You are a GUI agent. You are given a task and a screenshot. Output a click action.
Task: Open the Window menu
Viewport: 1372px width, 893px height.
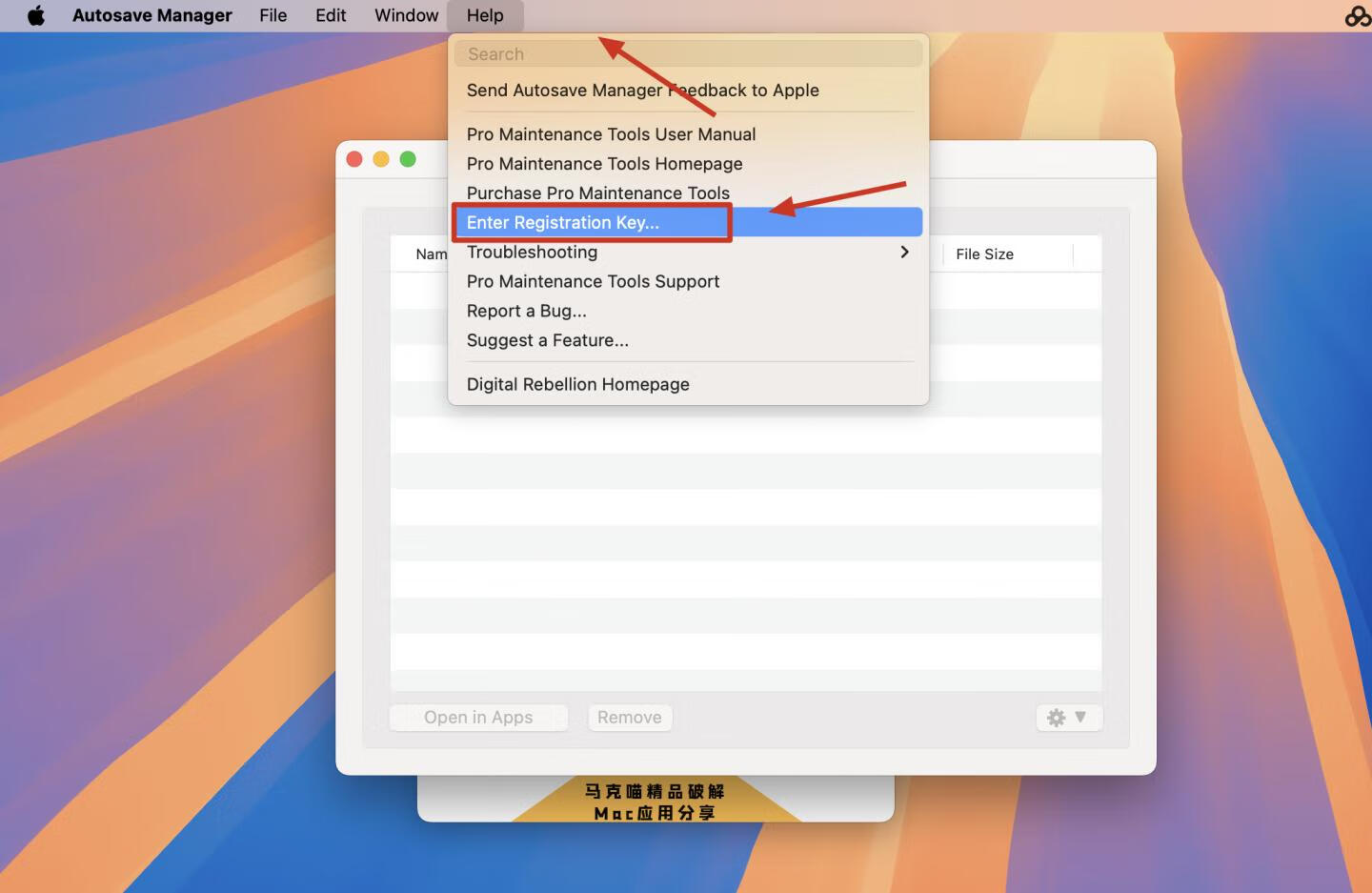(406, 15)
